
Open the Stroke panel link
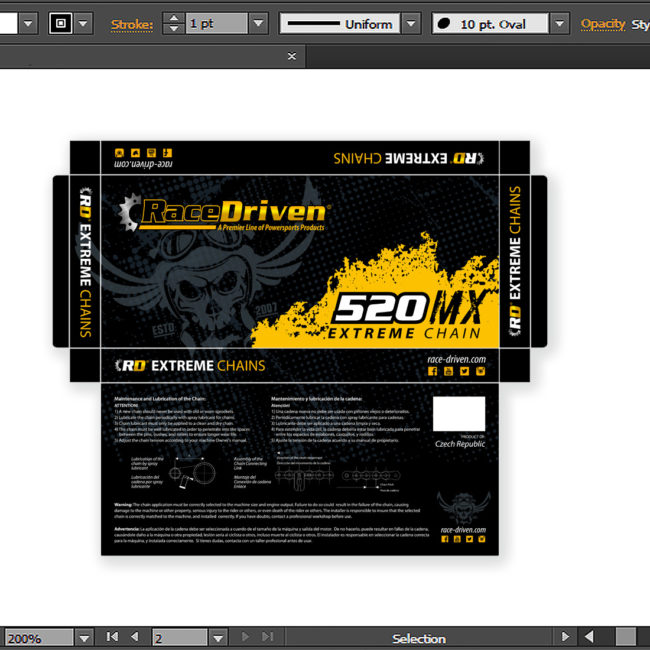[x=132, y=25]
